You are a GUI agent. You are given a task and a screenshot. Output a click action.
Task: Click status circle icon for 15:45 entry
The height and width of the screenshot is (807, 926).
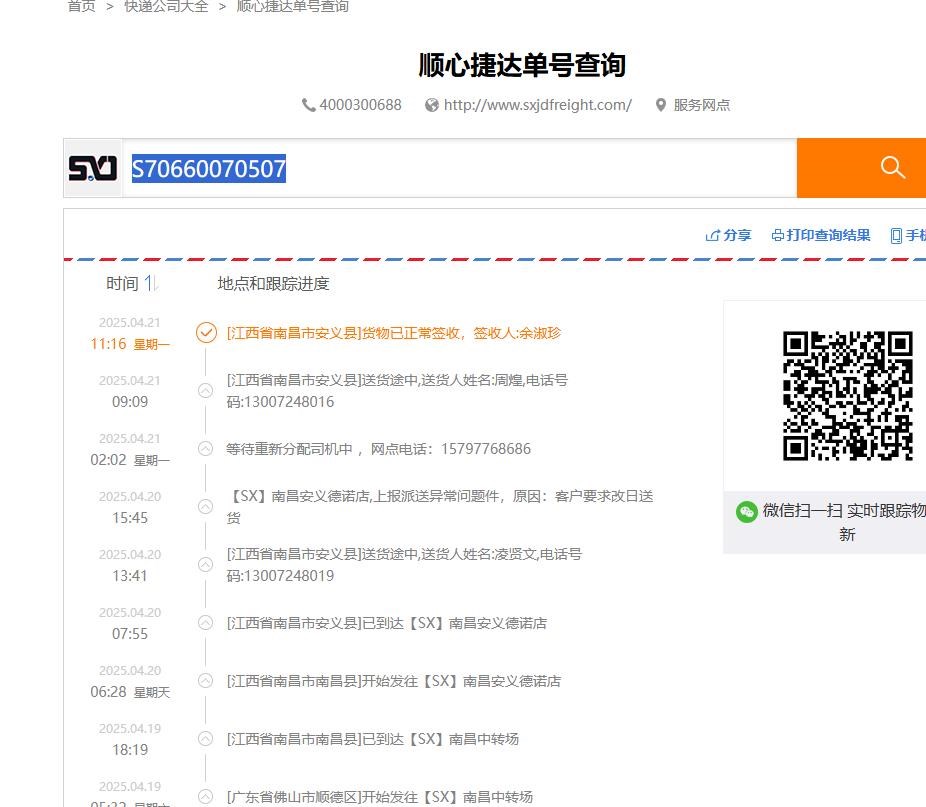(206, 506)
